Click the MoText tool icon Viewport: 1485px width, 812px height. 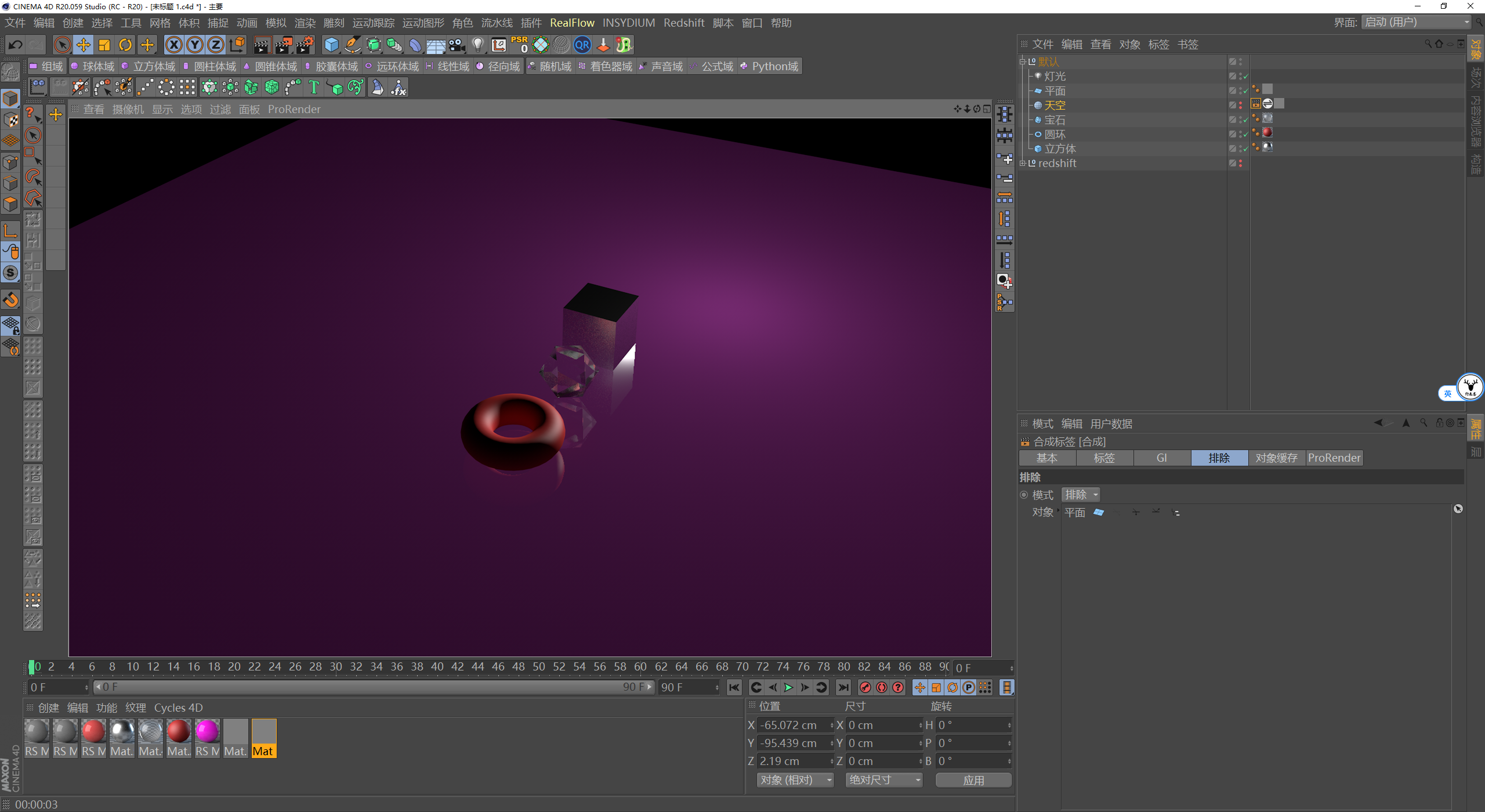click(314, 88)
